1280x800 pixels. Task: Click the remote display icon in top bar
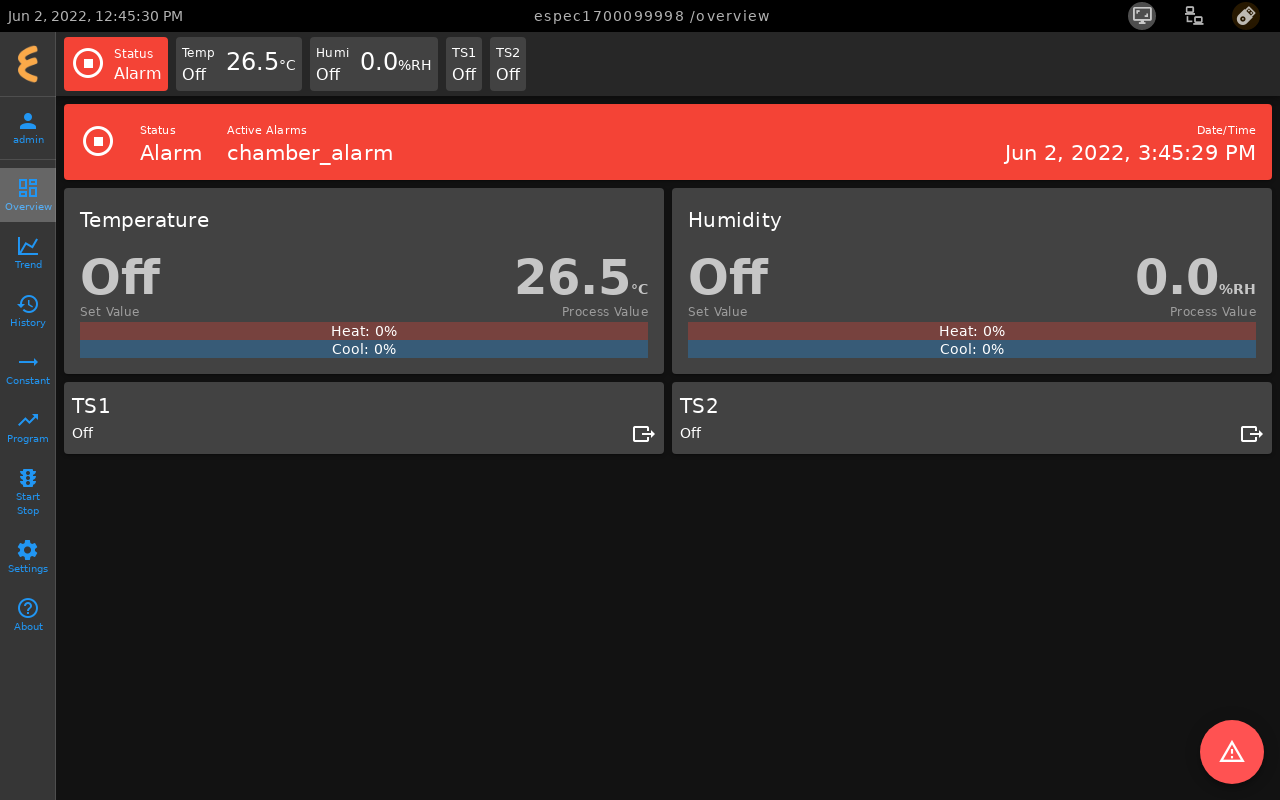pos(1142,15)
